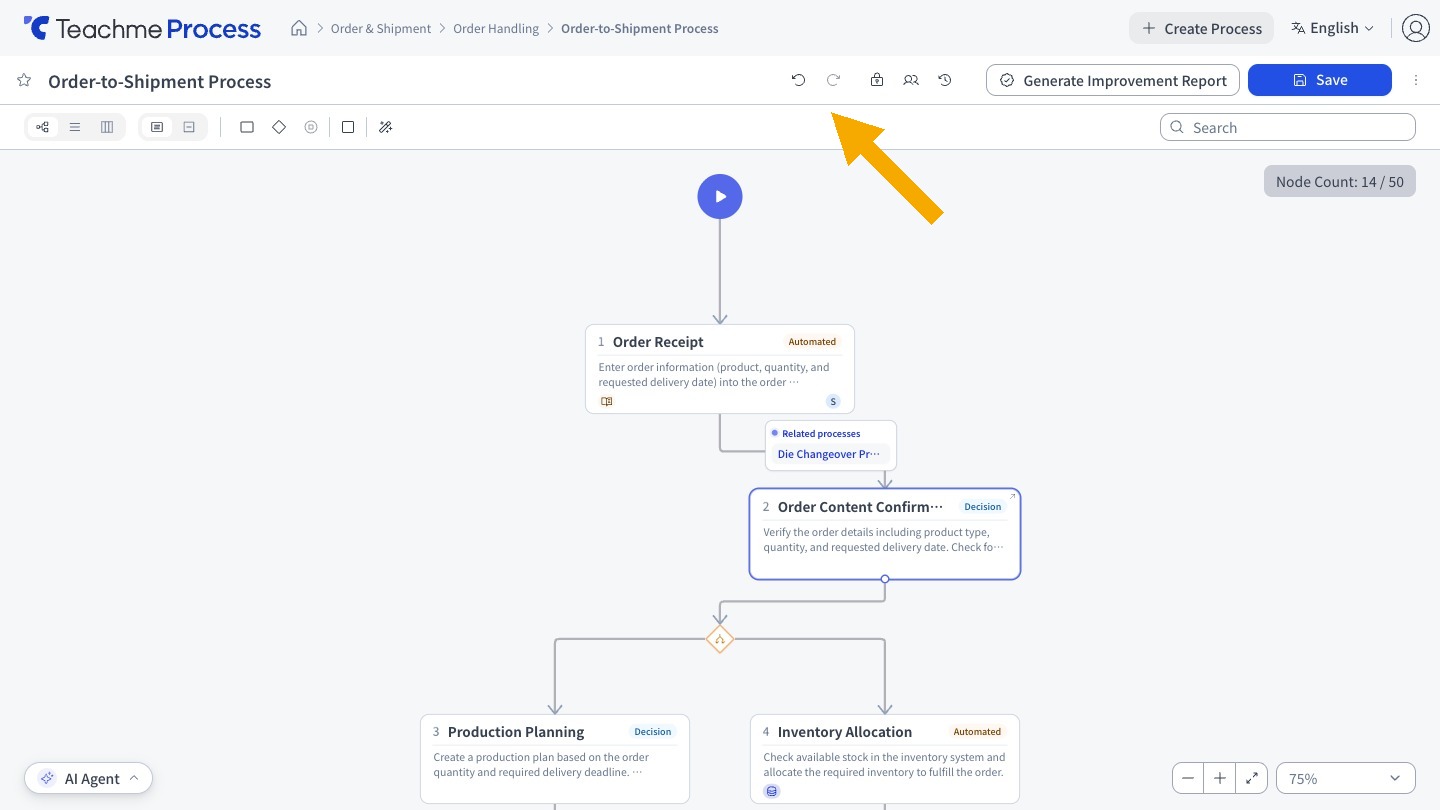Image resolution: width=1440 pixels, height=810 pixels.
Task: Undo the last edit
Action: [x=798, y=80]
